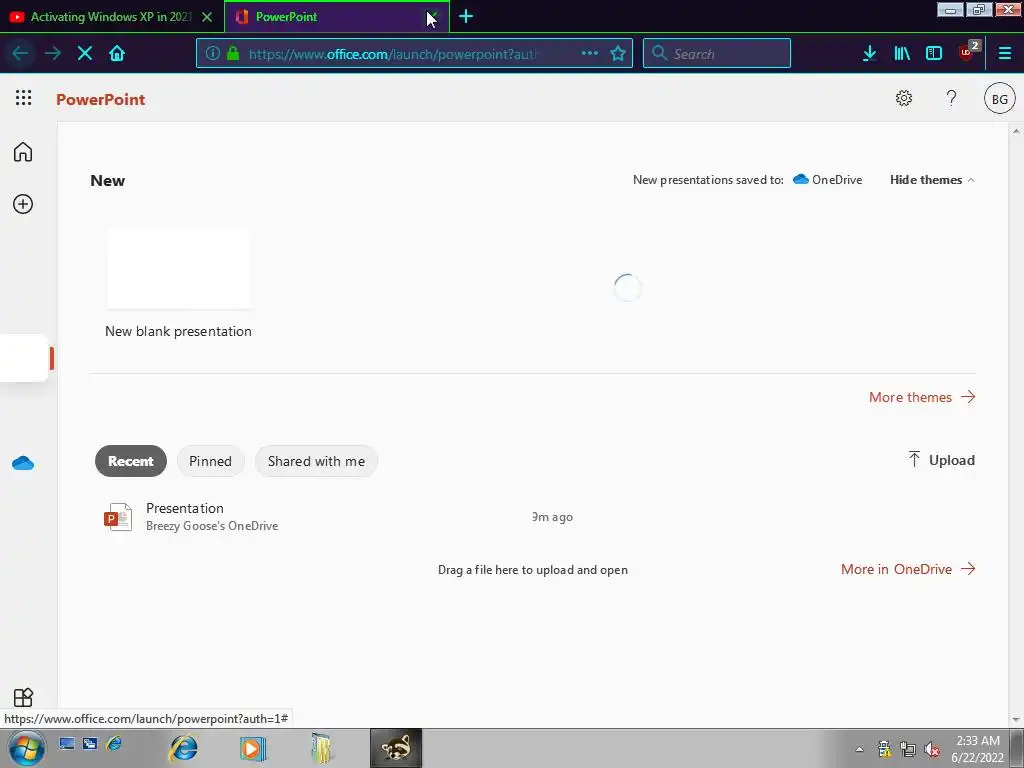The width and height of the screenshot is (1024, 768).
Task: Open Windows Media Player from taskbar
Action: tap(253, 748)
